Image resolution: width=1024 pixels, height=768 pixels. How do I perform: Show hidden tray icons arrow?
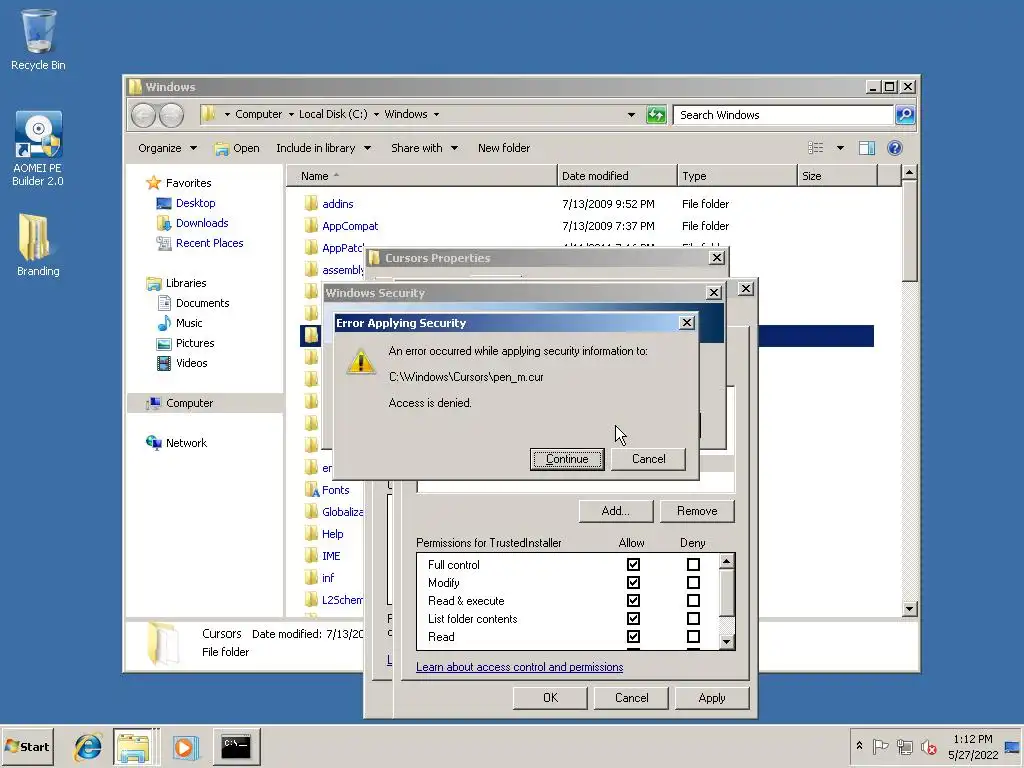pyautogui.click(x=859, y=746)
